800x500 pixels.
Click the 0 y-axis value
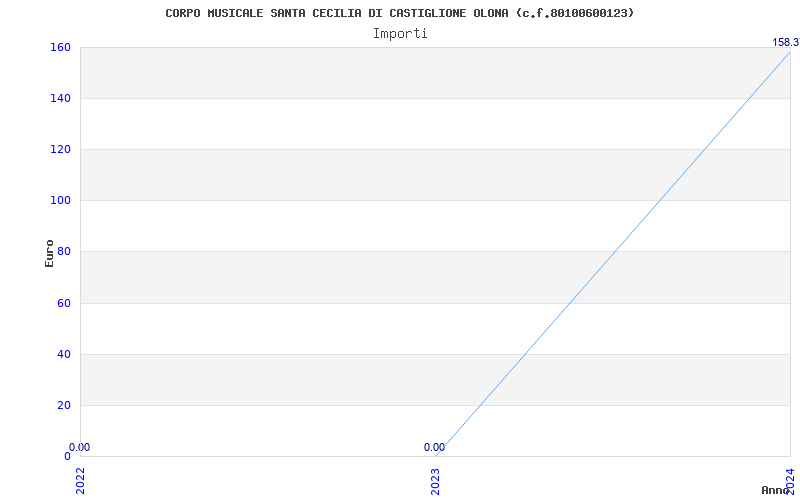point(67,457)
